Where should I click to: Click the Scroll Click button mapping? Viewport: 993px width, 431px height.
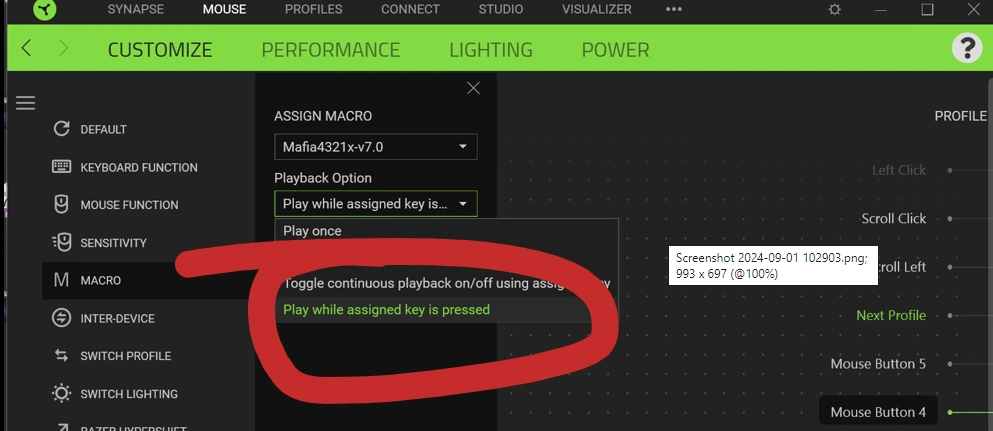click(x=894, y=219)
